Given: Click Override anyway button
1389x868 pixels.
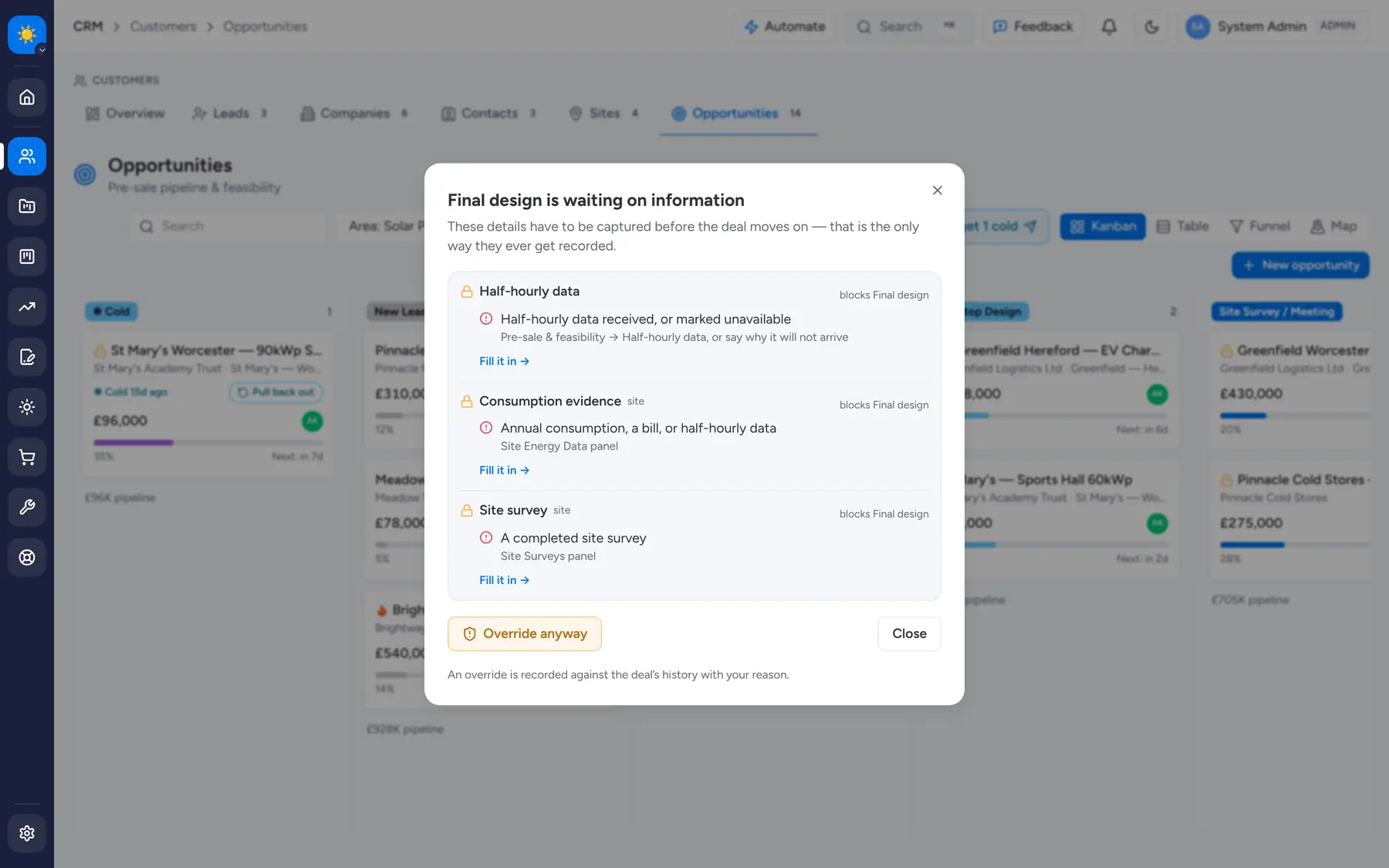Looking at the screenshot, I should (525, 633).
